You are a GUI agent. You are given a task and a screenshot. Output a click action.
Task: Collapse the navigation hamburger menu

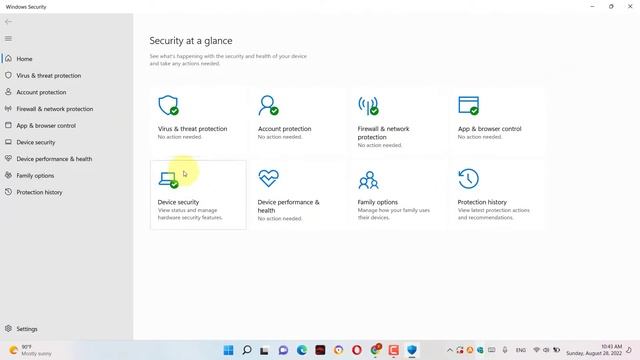pos(8,39)
